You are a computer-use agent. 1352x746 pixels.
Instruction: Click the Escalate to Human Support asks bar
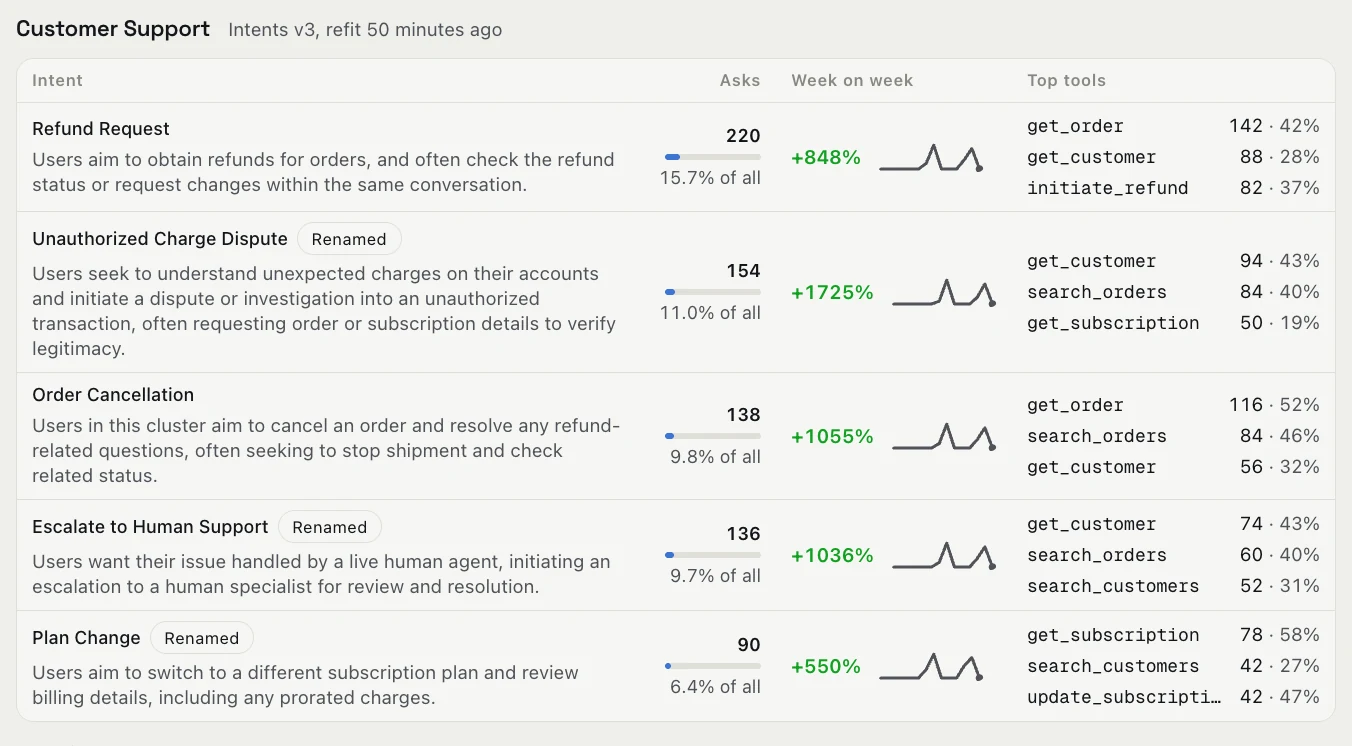point(713,555)
